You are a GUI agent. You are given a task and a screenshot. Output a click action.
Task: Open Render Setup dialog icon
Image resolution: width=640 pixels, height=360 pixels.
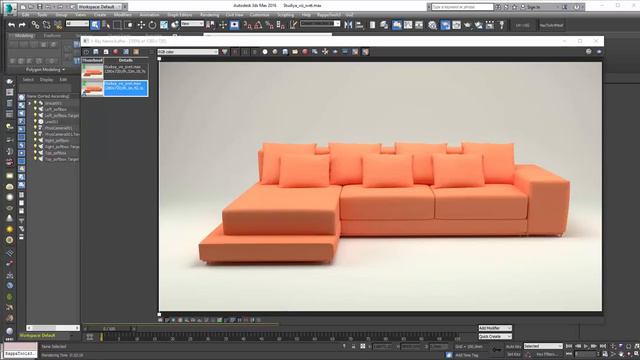[445, 25]
